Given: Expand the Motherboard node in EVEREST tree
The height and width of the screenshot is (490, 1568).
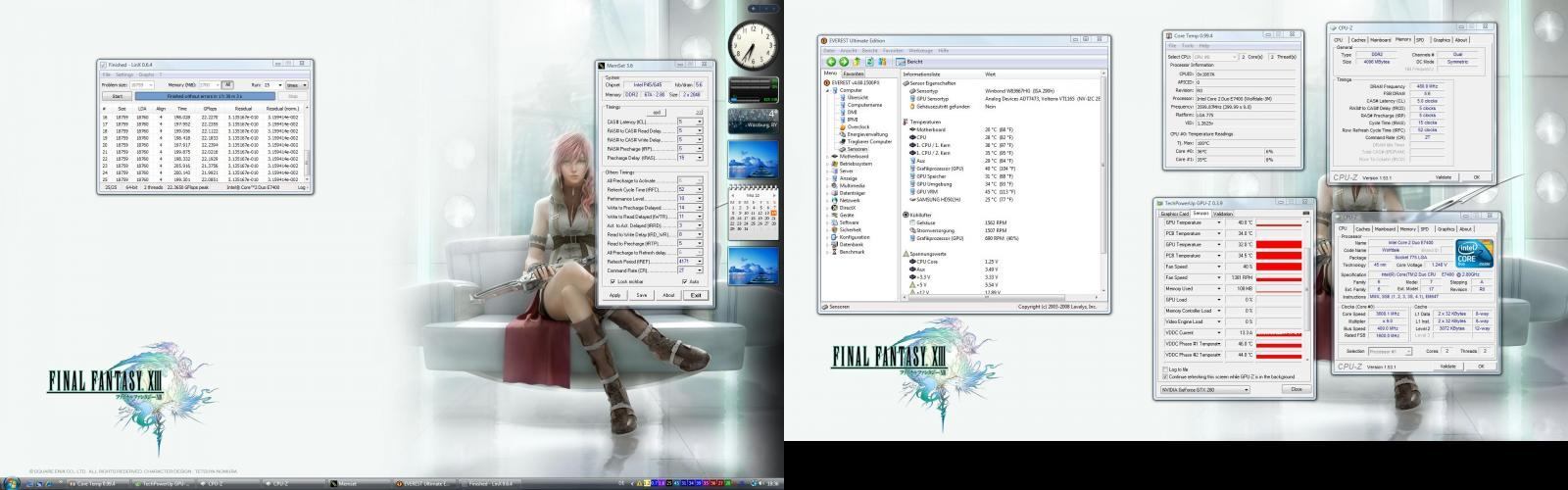Looking at the screenshot, I should pyautogui.click(x=827, y=157).
